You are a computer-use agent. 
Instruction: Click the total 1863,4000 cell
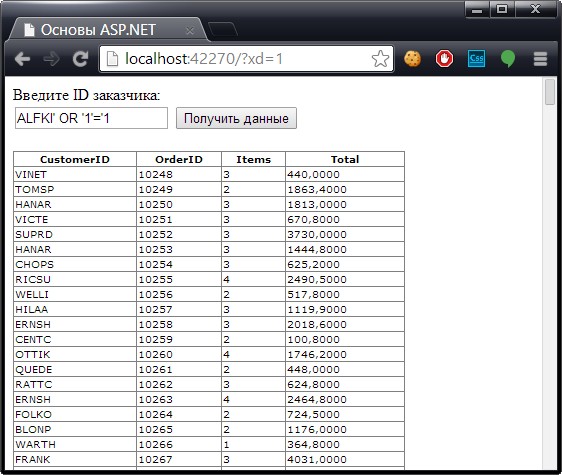[345, 189]
